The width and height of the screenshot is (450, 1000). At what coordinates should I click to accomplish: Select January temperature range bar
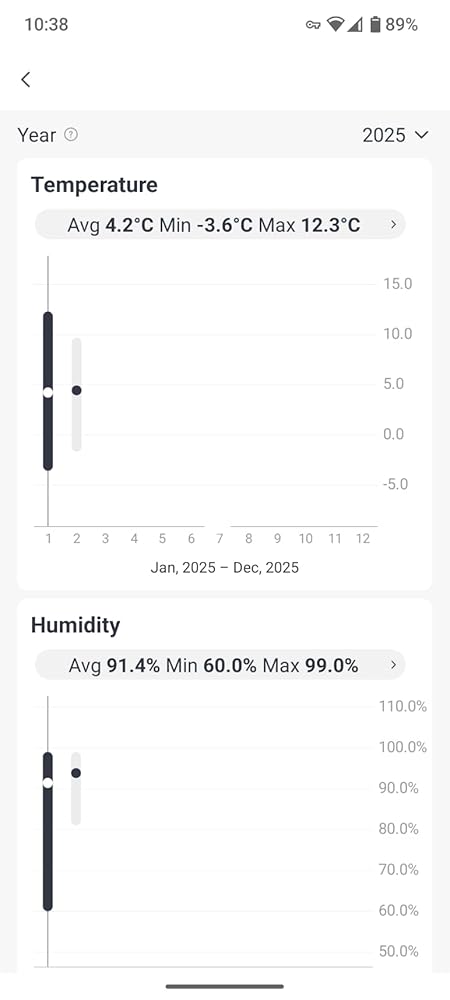(48, 391)
